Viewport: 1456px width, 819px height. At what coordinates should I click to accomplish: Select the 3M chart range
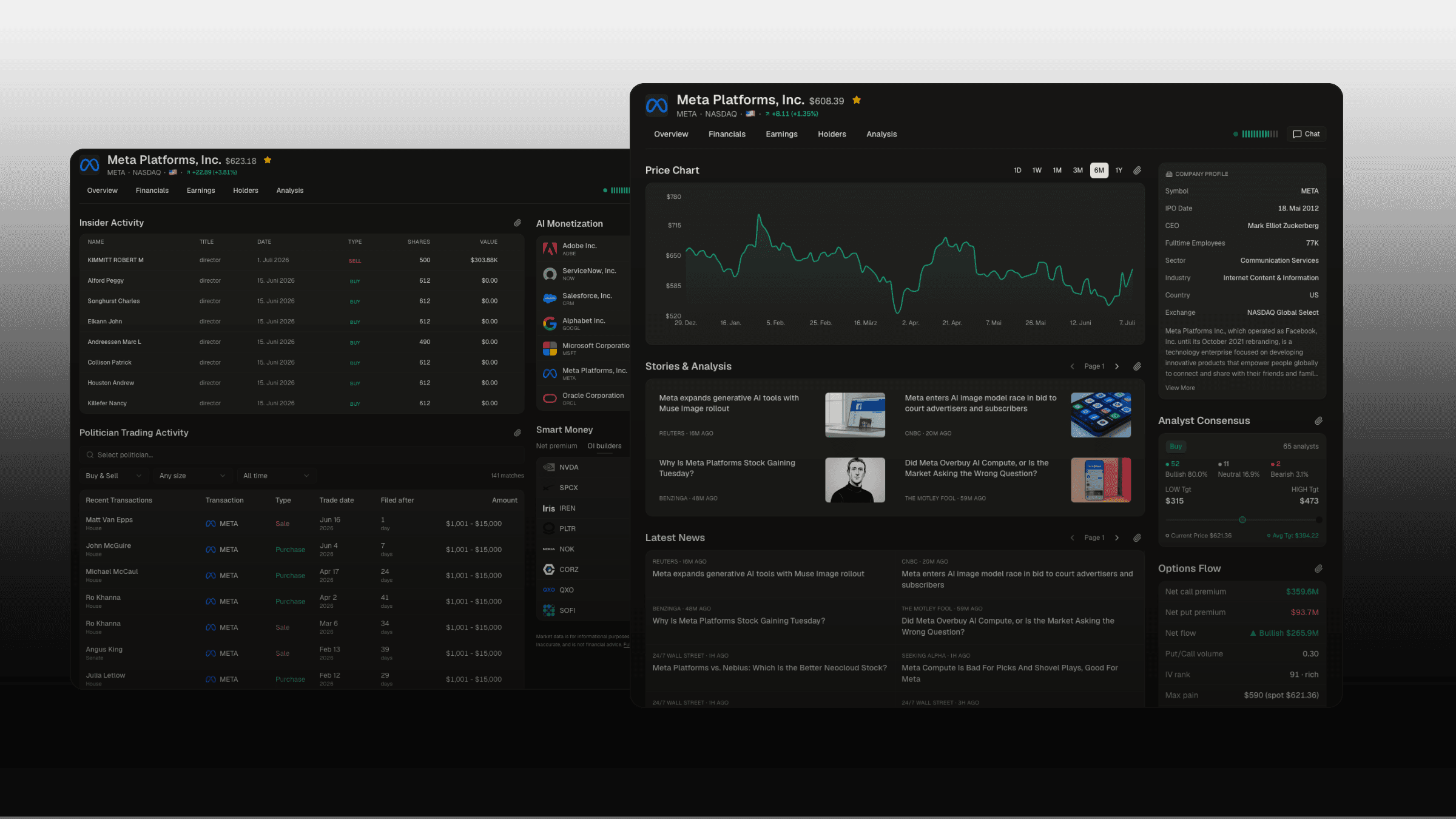[x=1078, y=170]
